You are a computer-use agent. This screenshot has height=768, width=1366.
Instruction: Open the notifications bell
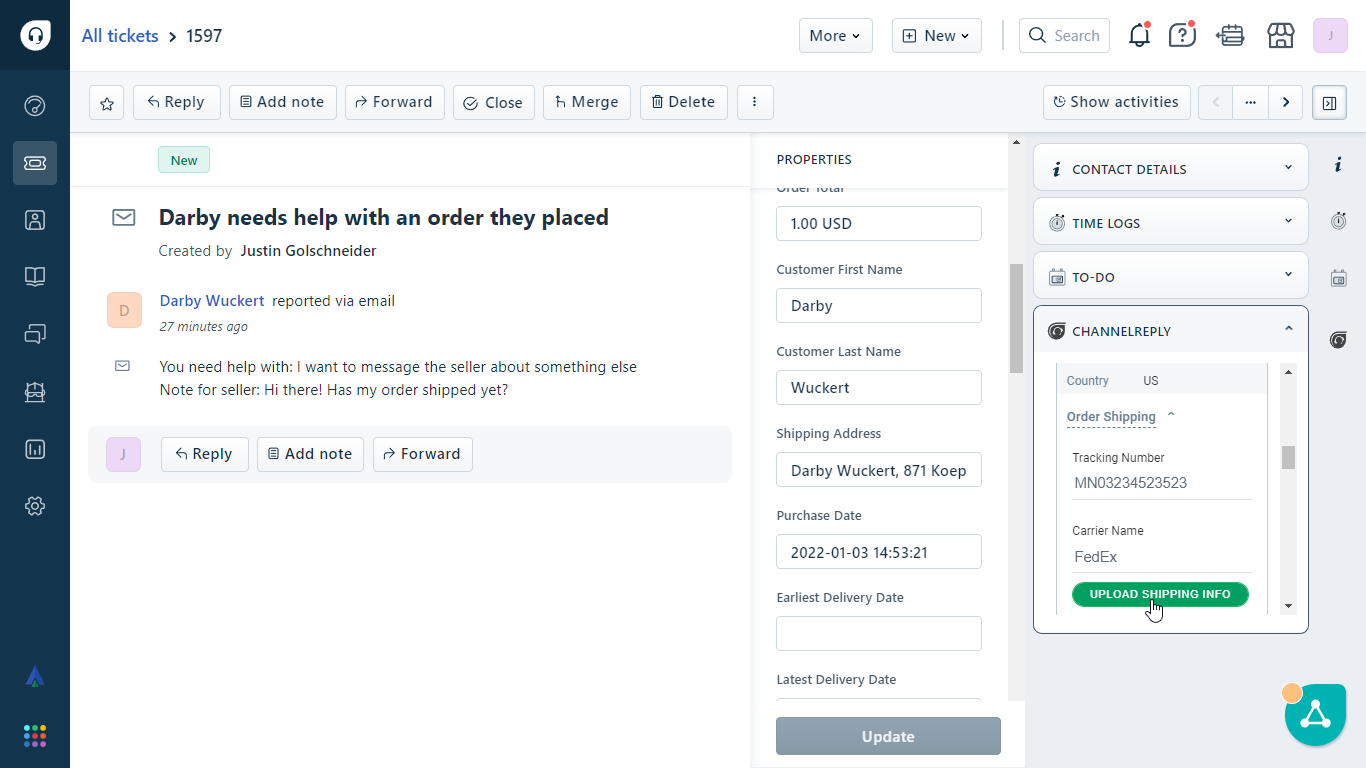(1139, 35)
